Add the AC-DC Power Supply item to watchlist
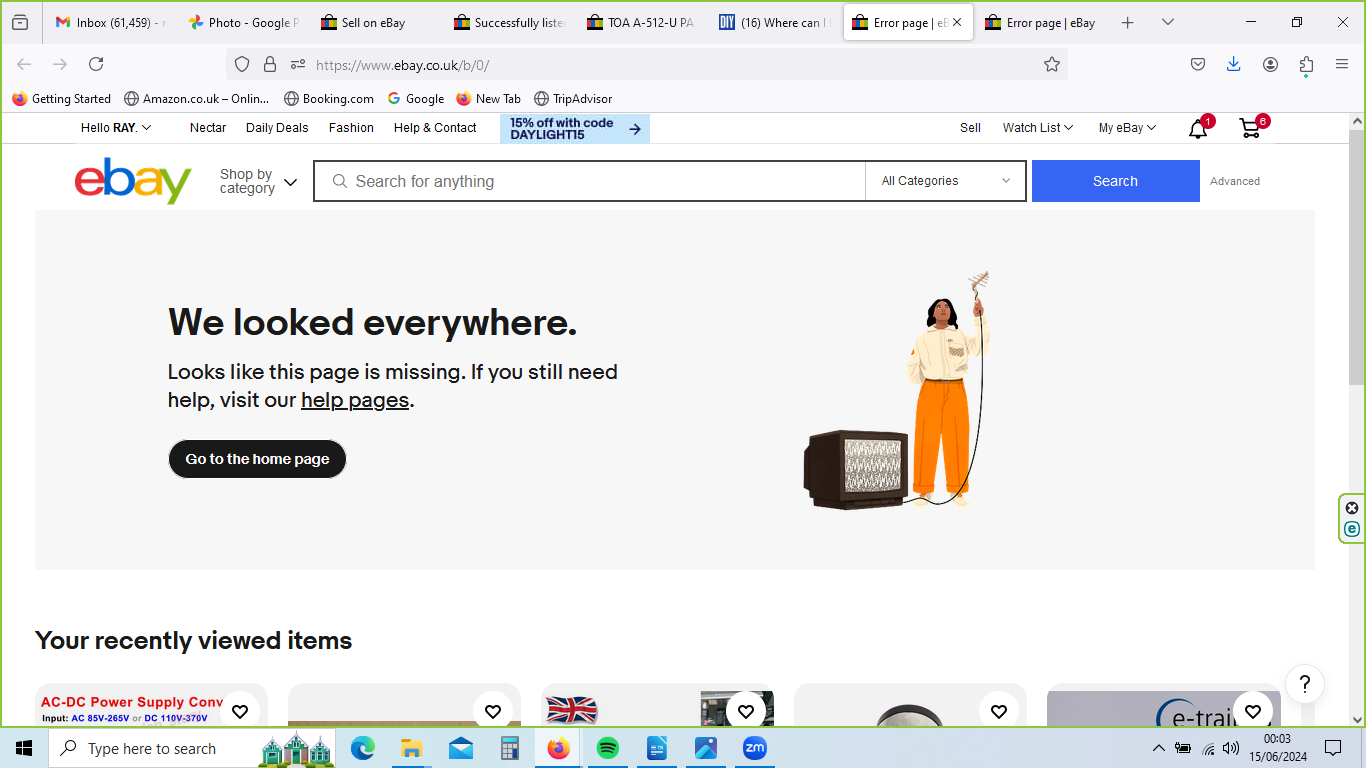 point(240,711)
